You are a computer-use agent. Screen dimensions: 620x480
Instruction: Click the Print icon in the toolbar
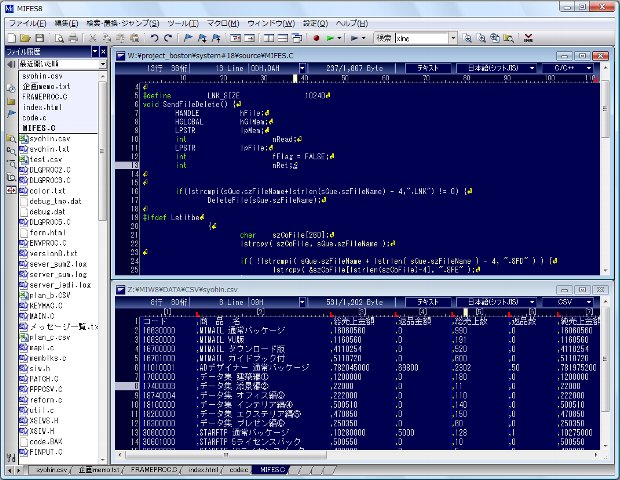(x=72, y=37)
